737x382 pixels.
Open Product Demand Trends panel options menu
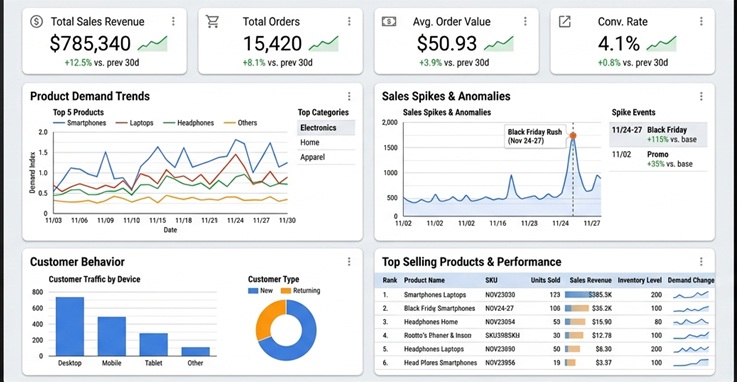[349, 96]
